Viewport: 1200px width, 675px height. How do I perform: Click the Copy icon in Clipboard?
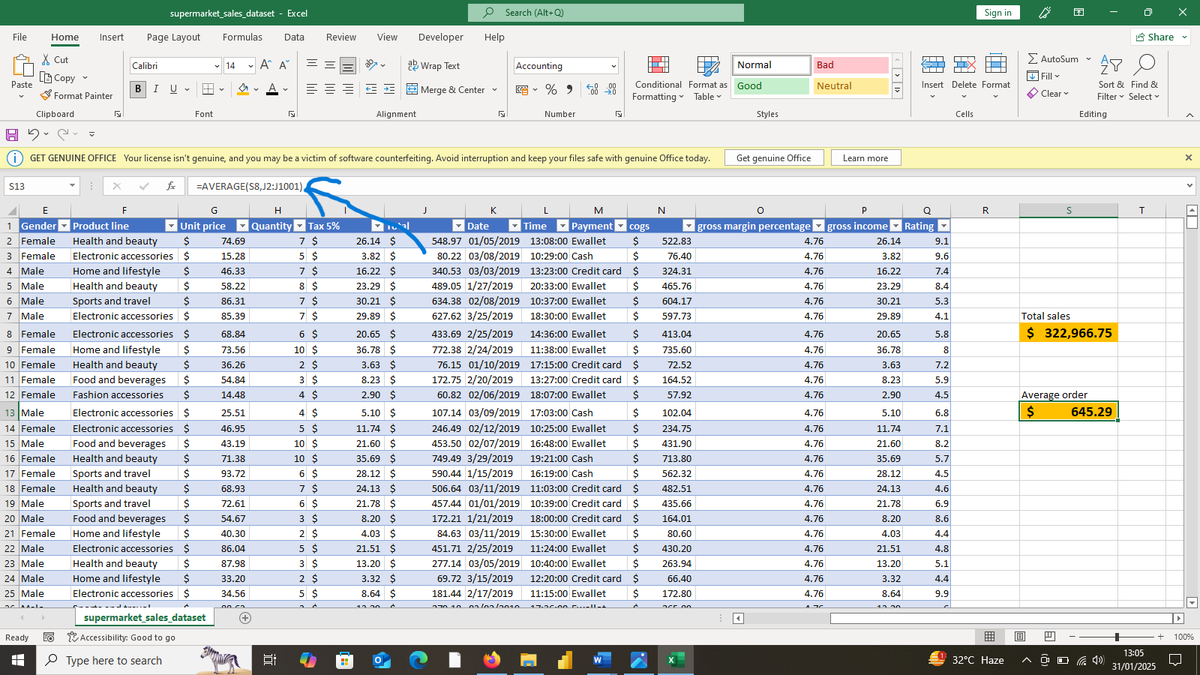point(46,78)
